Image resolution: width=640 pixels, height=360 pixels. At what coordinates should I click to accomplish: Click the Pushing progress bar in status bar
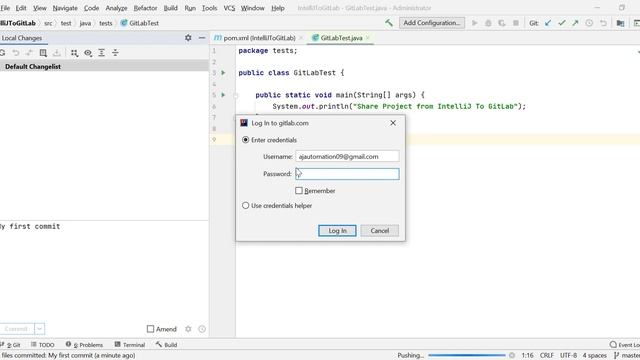point(467,356)
